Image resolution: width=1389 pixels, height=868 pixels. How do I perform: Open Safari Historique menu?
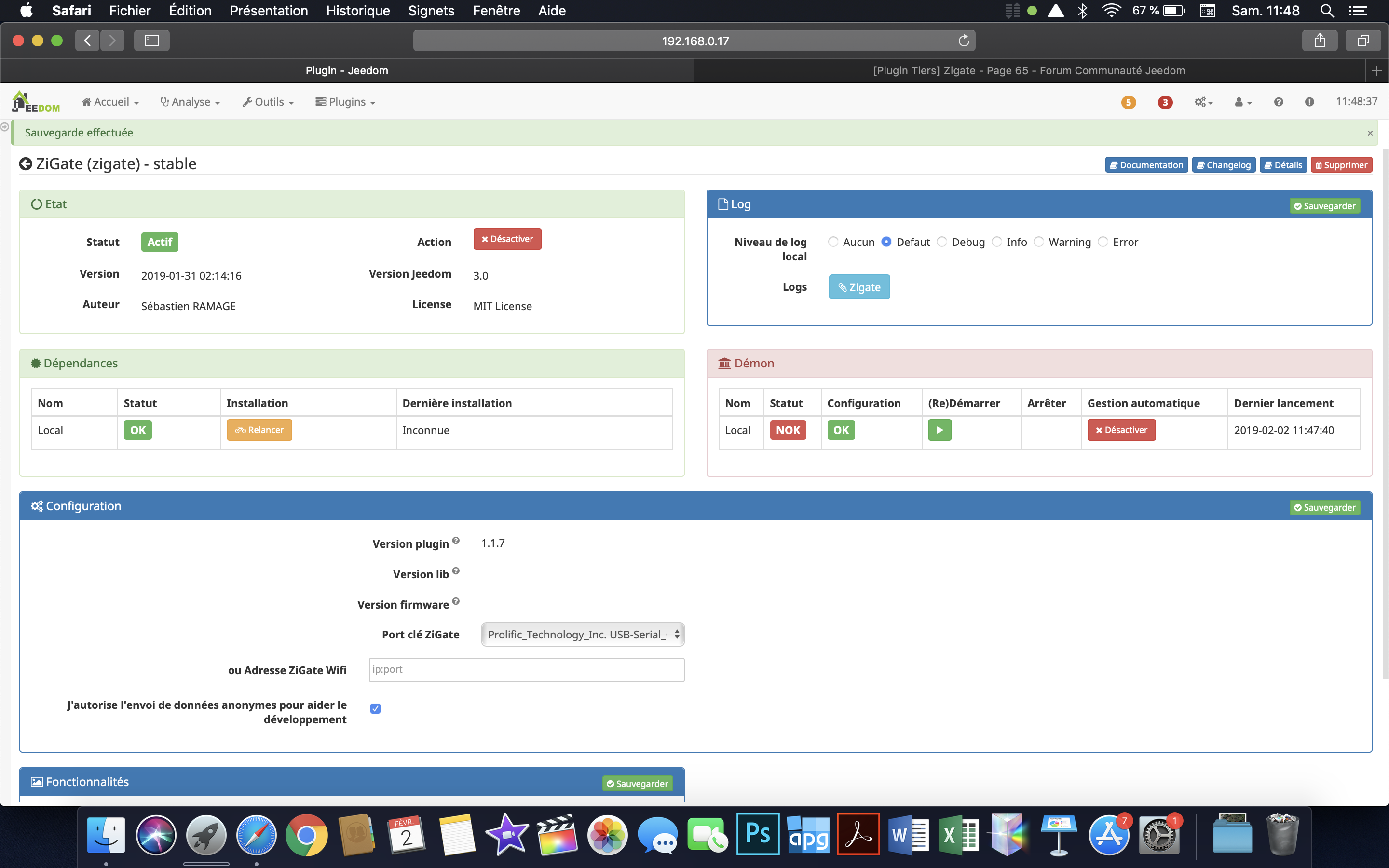click(x=357, y=10)
